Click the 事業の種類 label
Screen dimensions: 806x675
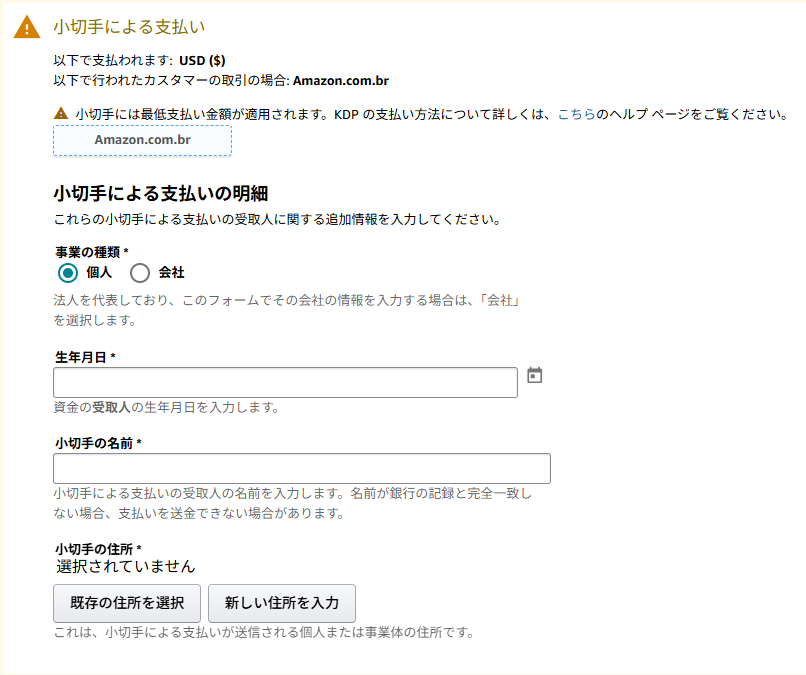[91, 252]
